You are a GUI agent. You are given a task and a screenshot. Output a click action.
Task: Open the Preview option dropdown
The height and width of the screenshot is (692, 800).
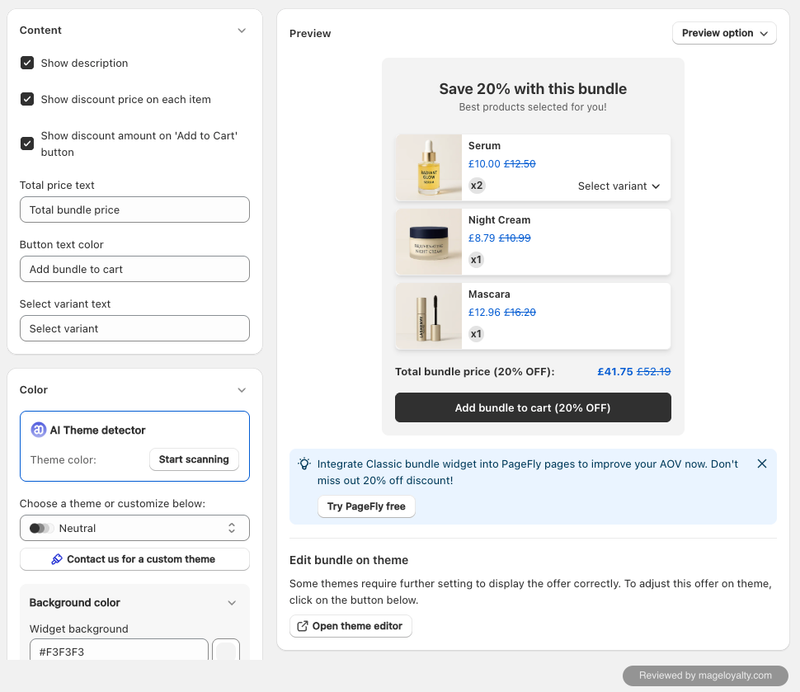tap(724, 33)
